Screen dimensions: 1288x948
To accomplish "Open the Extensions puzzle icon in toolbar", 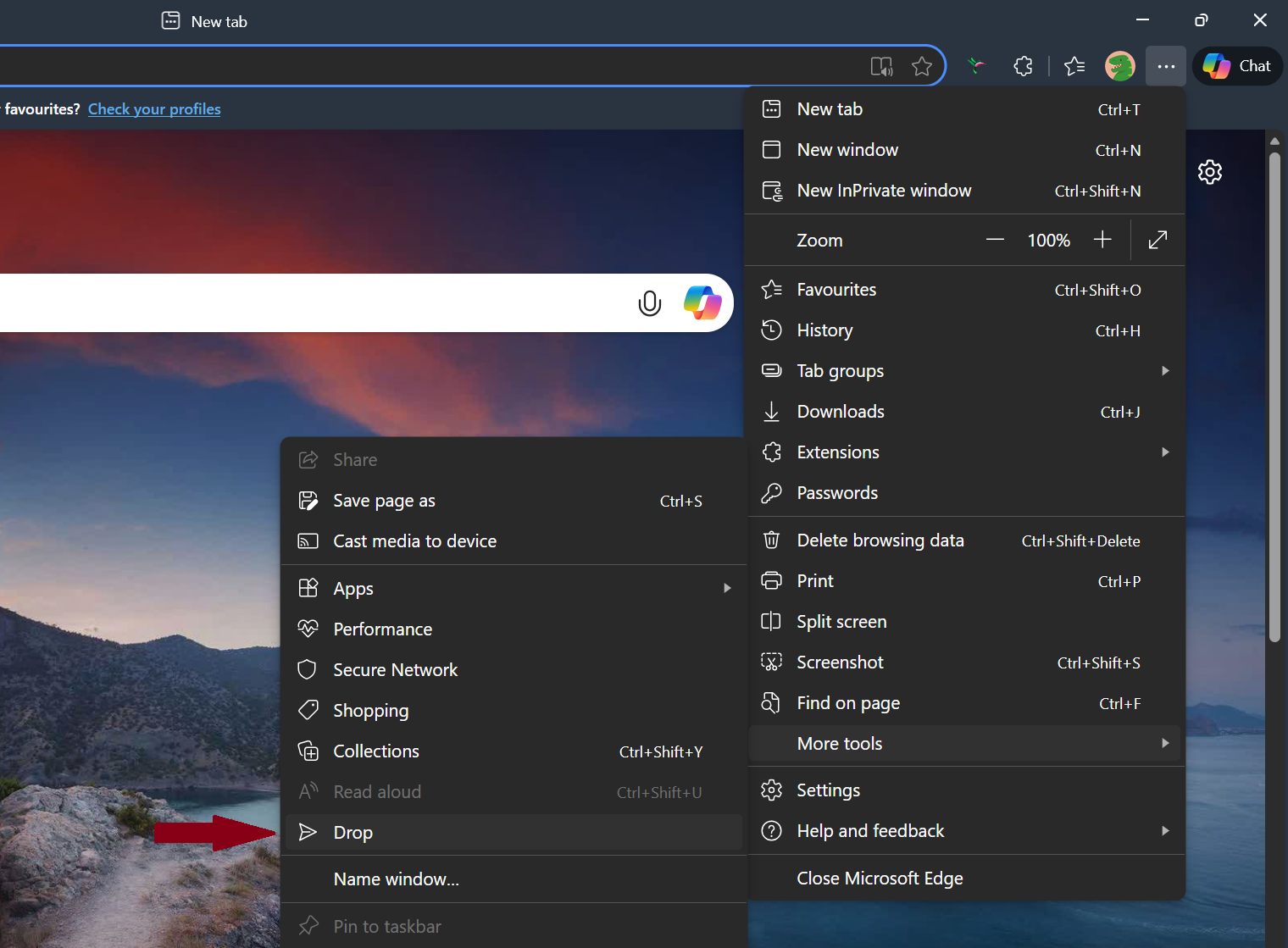I will pos(1023,66).
